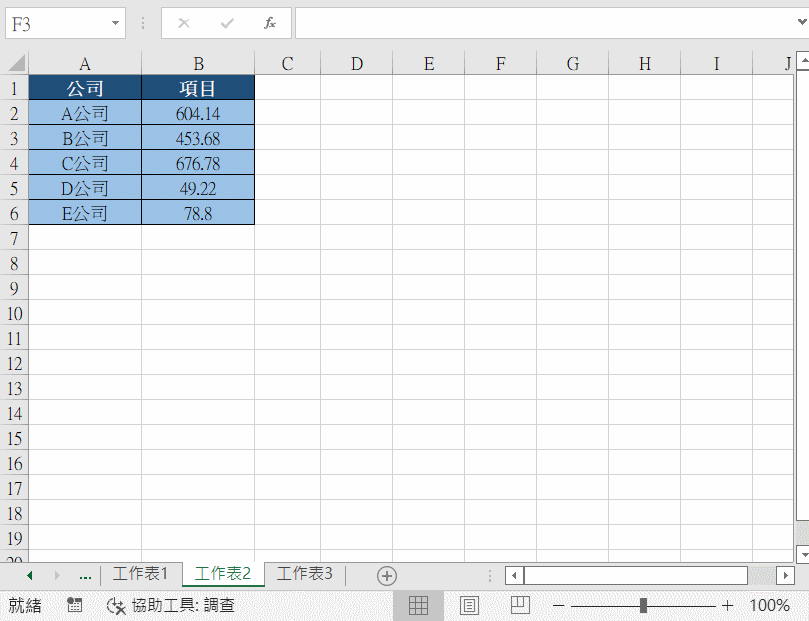The height and width of the screenshot is (621, 809).
Task: Select the C公司 cell
Action: click(85, 162)
